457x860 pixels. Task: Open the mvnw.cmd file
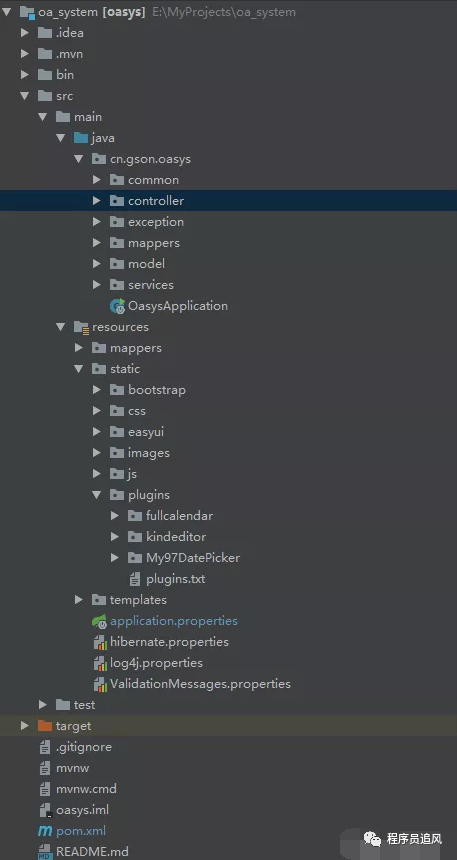click(86, 789)
